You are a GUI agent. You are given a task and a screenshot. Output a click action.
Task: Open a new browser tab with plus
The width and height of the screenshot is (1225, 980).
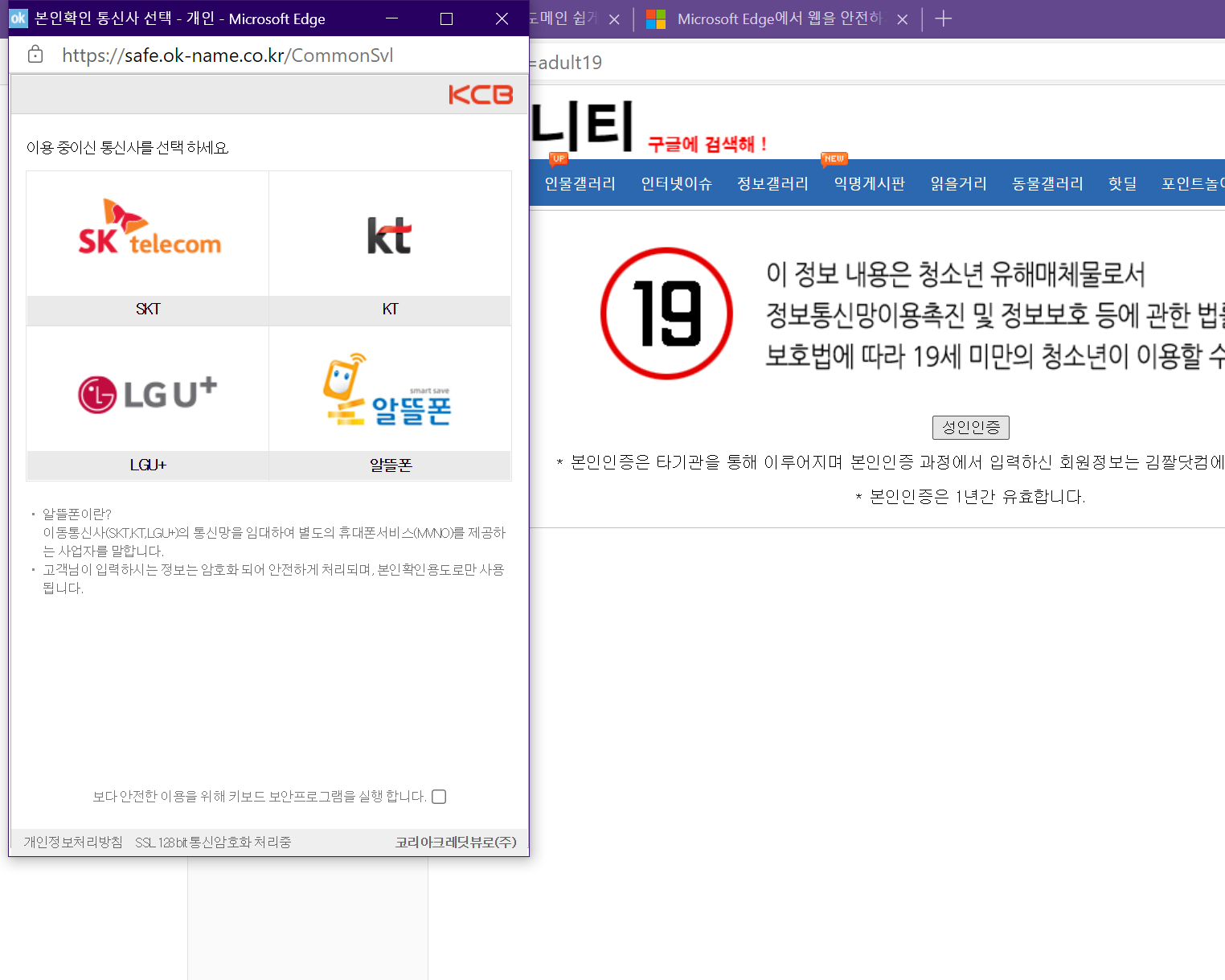944,18
